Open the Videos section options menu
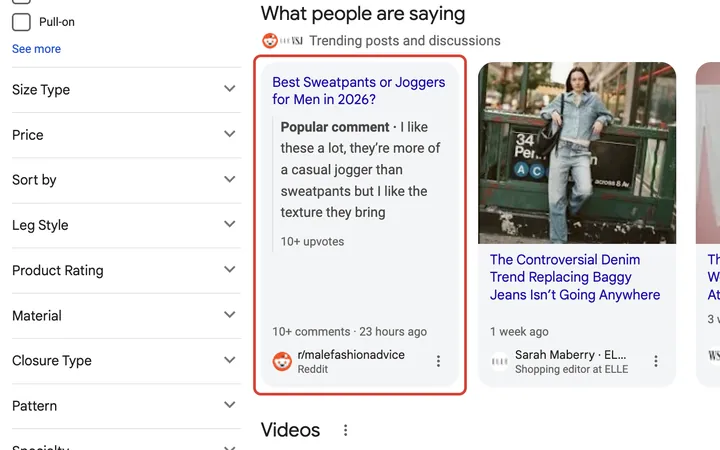Viewport: 720px width, 450px height. pos(345,430)
